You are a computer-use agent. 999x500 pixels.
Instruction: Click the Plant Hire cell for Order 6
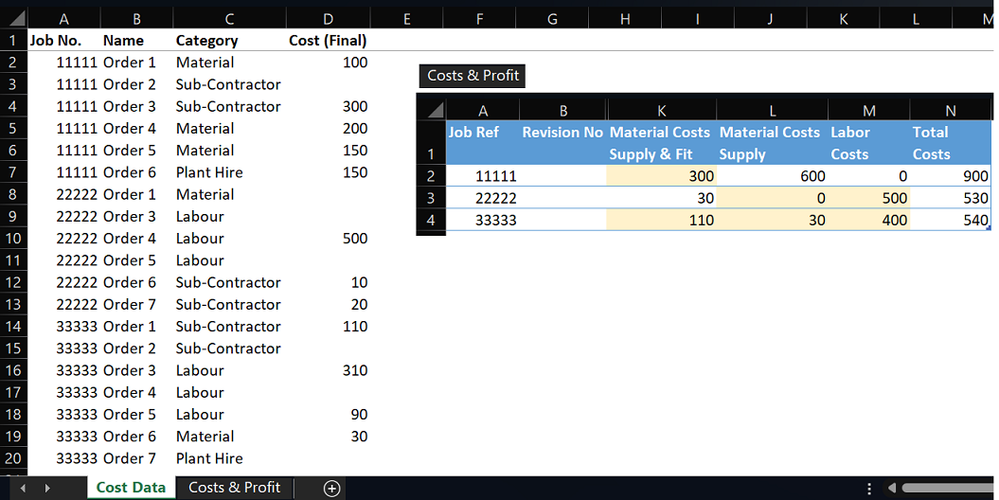(229, 172)
